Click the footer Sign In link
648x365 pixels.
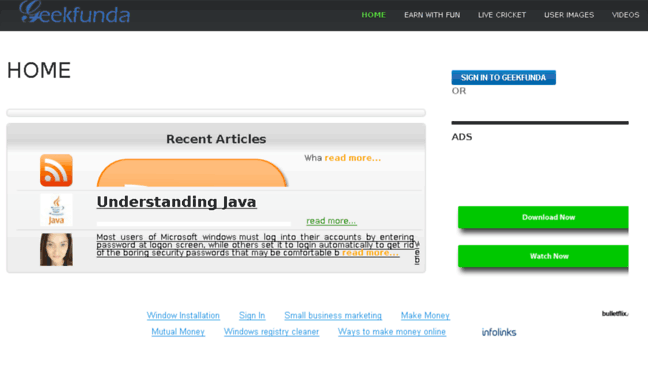(252, 315)
